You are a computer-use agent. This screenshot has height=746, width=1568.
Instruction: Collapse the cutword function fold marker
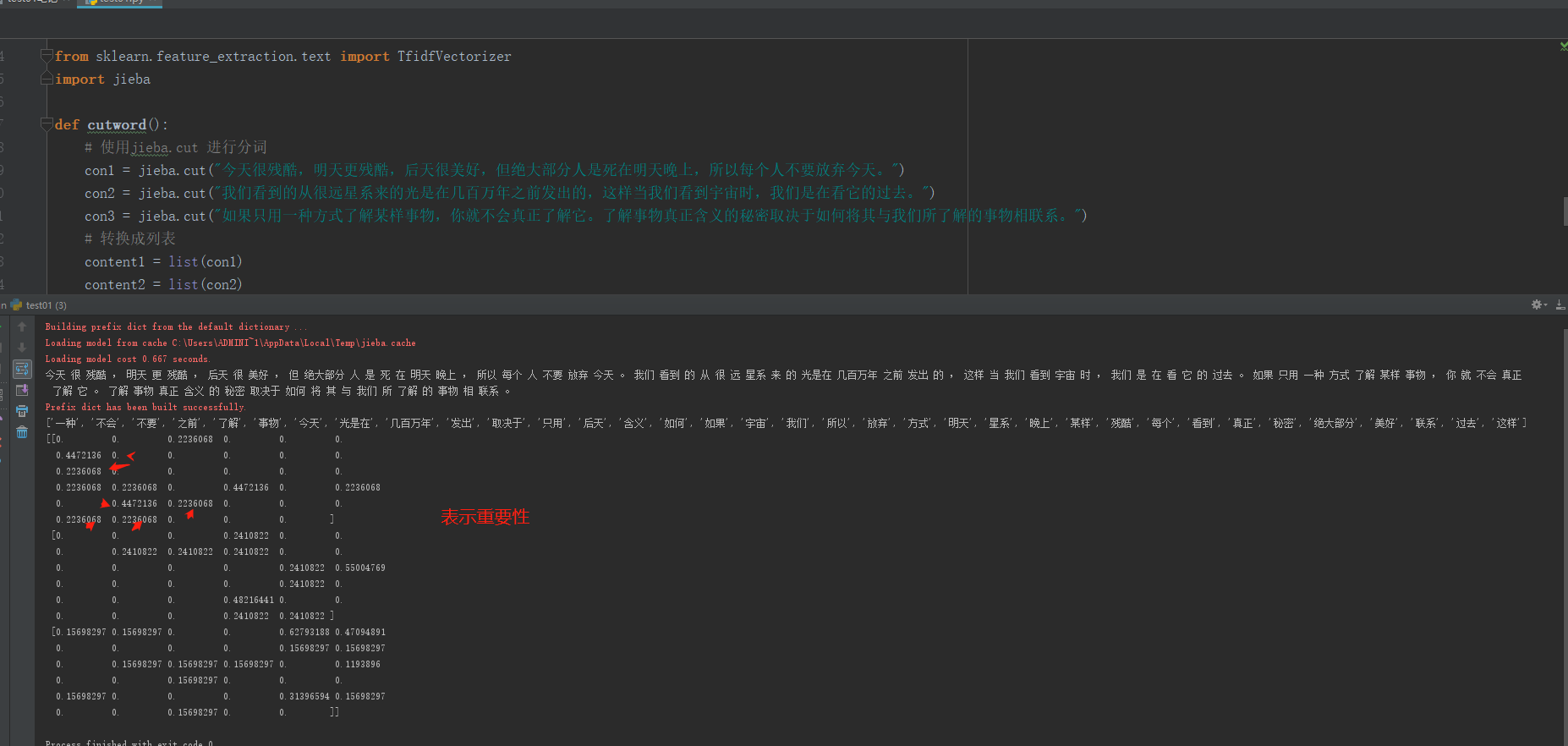pyautogui.click(x=47, y=124)
